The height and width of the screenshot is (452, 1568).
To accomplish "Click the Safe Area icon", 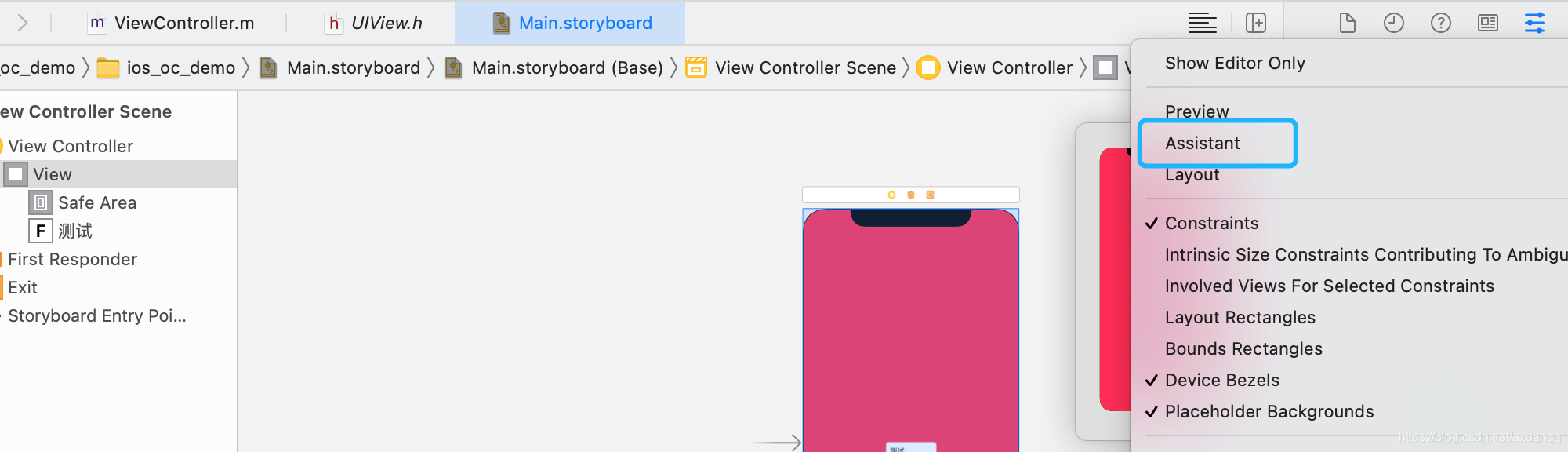I will pyautogui.click(x=41, y=202).
